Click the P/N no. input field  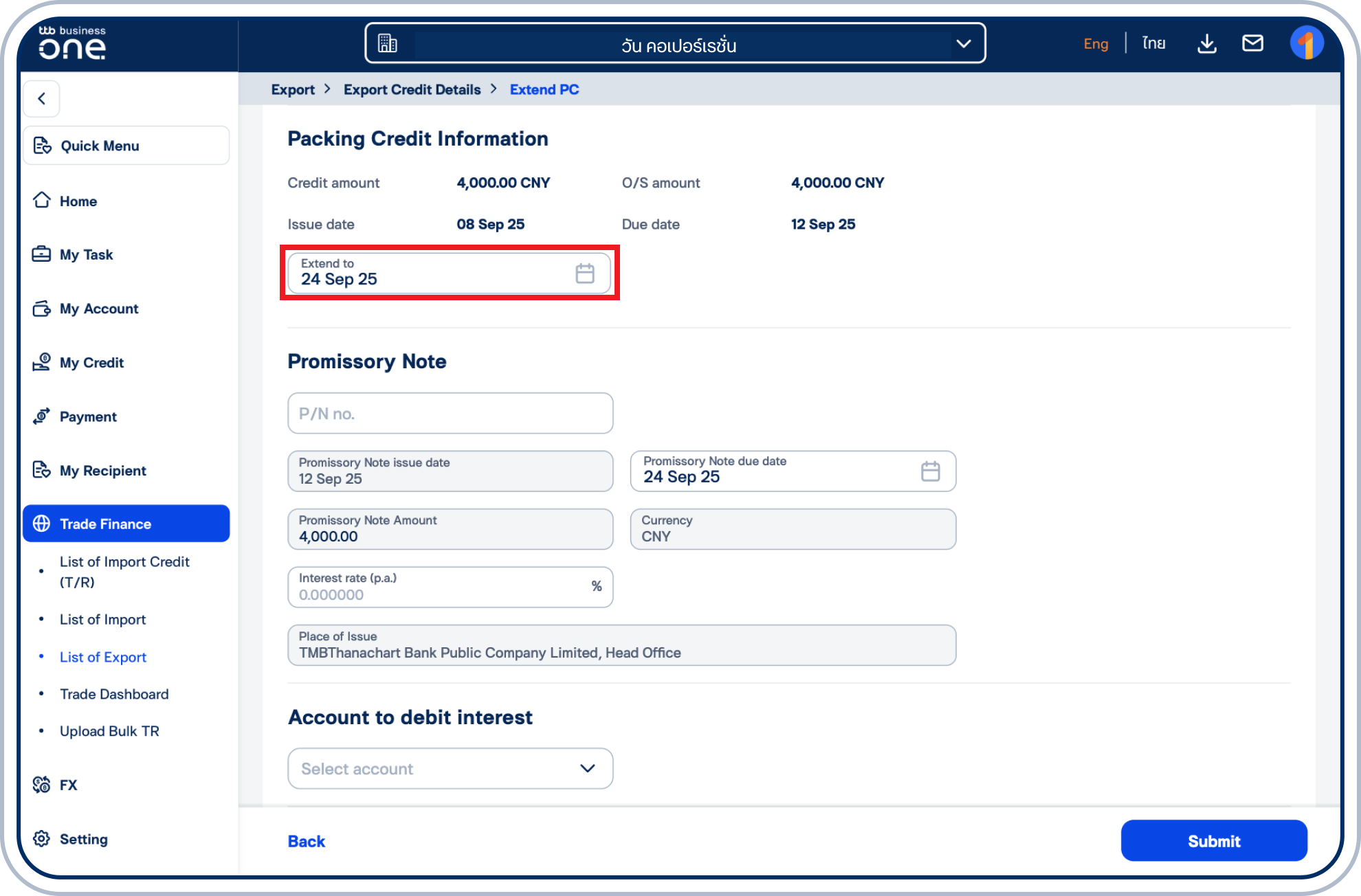(450, 413)
